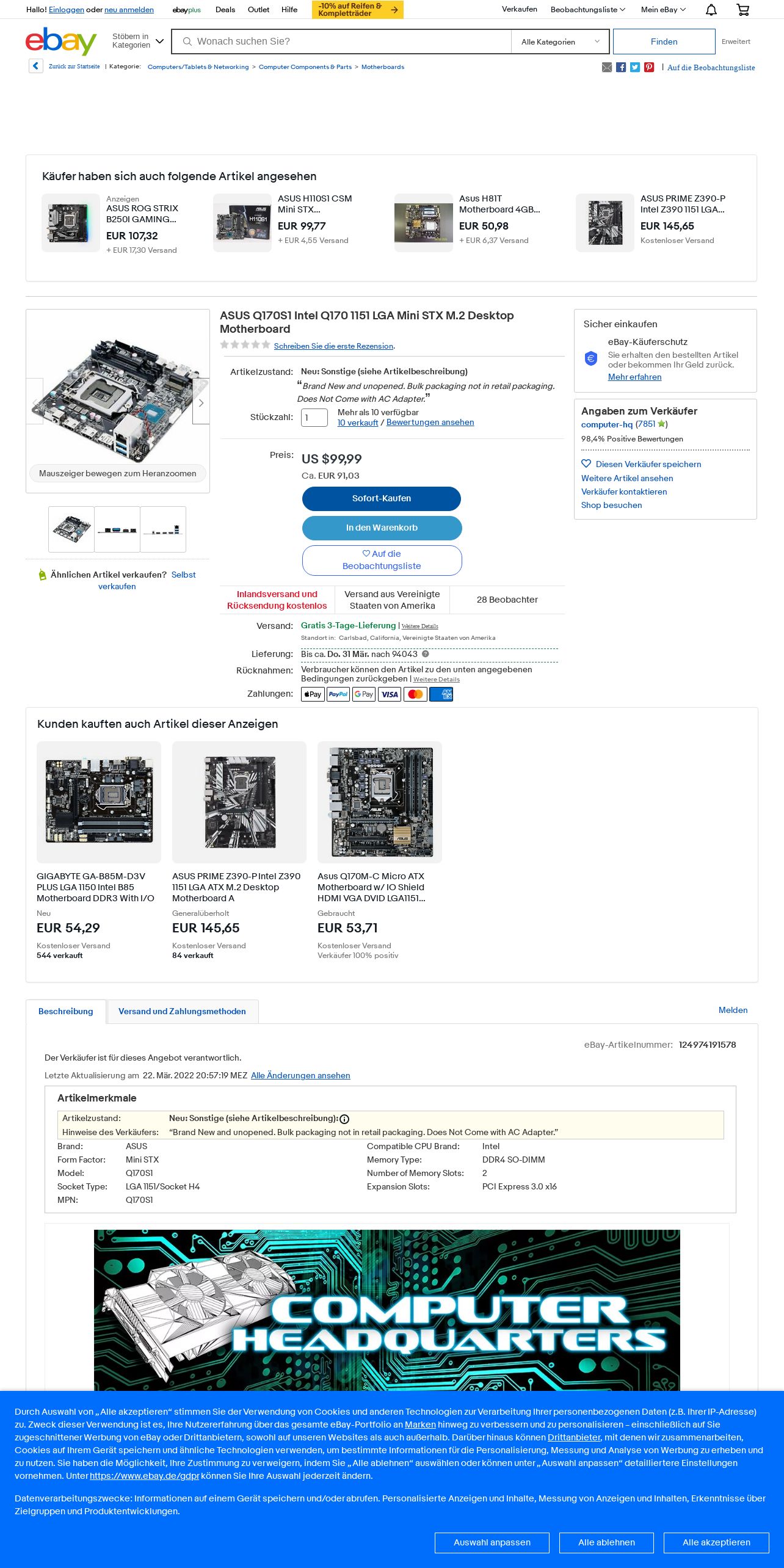Open Hilfe menu item
This screenshot has width=784, height=1568.
click(289, 10)
